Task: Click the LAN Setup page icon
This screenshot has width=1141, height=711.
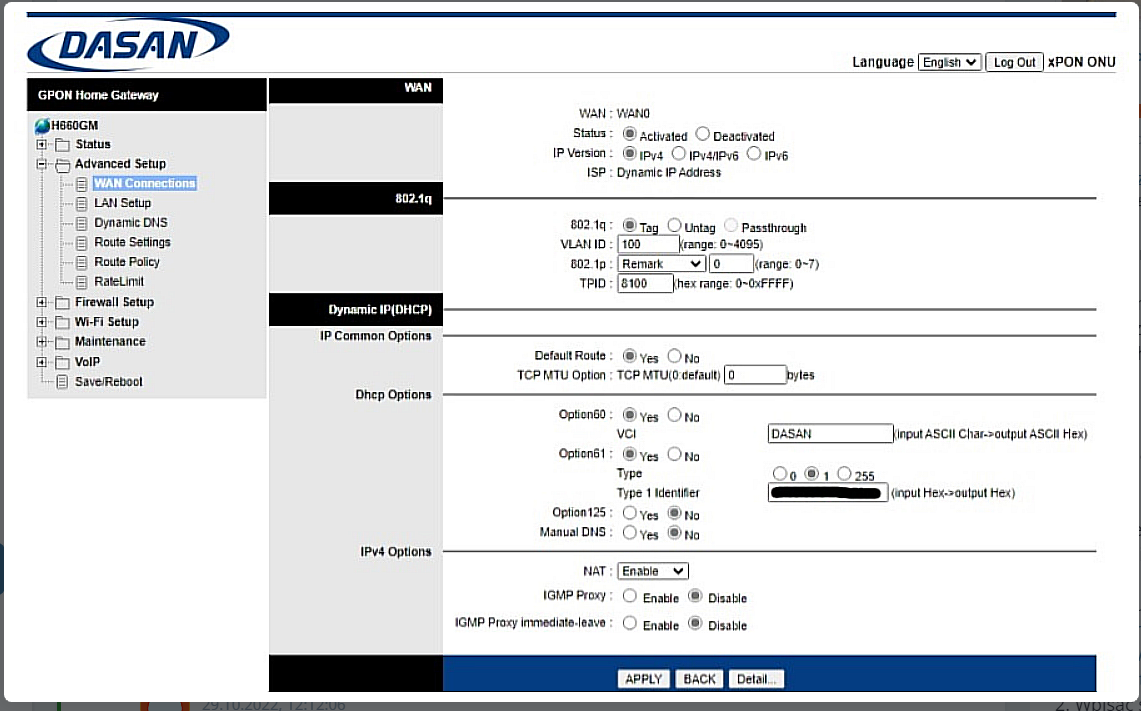Action: pyautogui.click(x=82, y=204)
